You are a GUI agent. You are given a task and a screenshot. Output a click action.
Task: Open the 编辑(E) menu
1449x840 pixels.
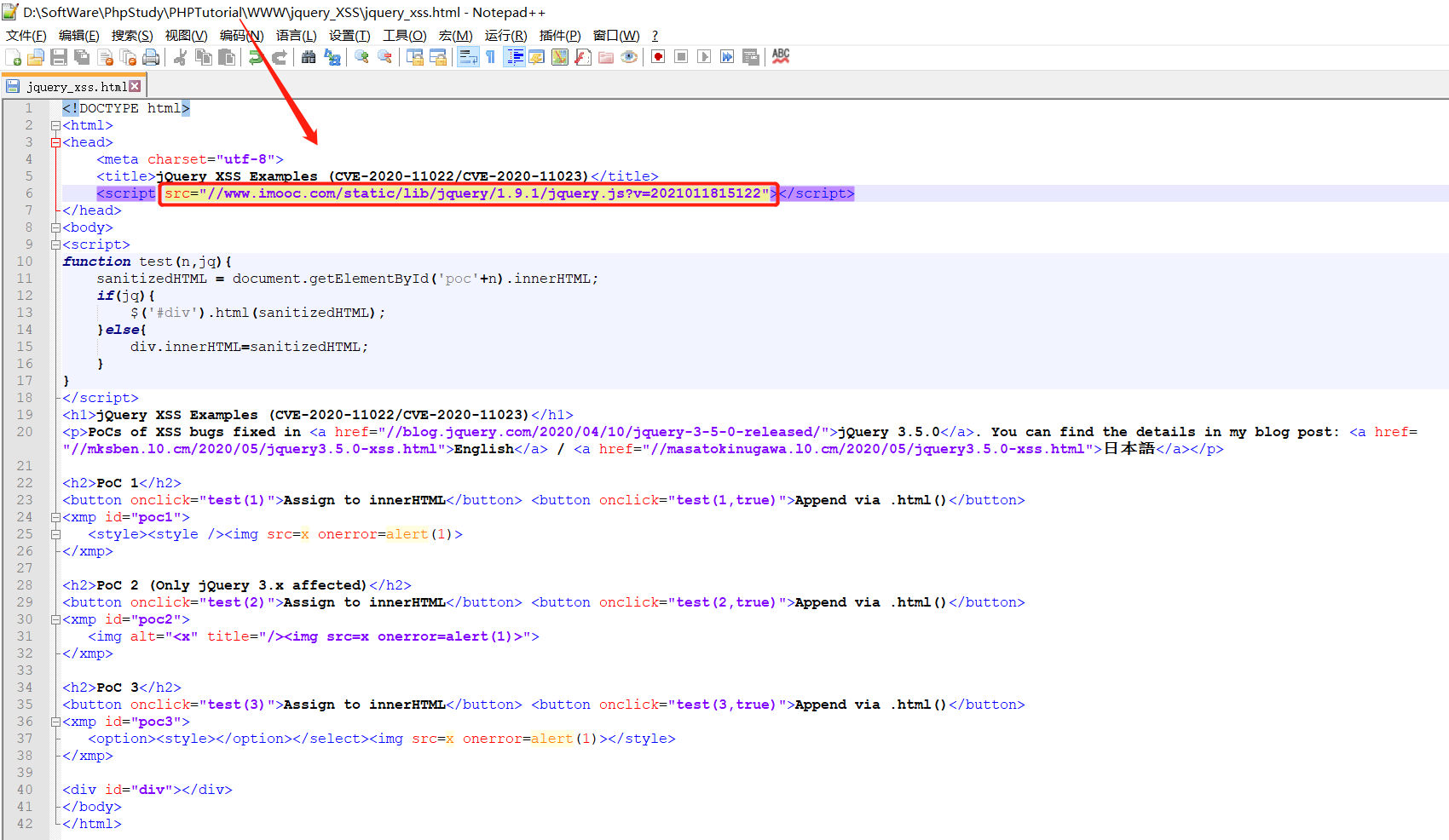click(78, 36)
